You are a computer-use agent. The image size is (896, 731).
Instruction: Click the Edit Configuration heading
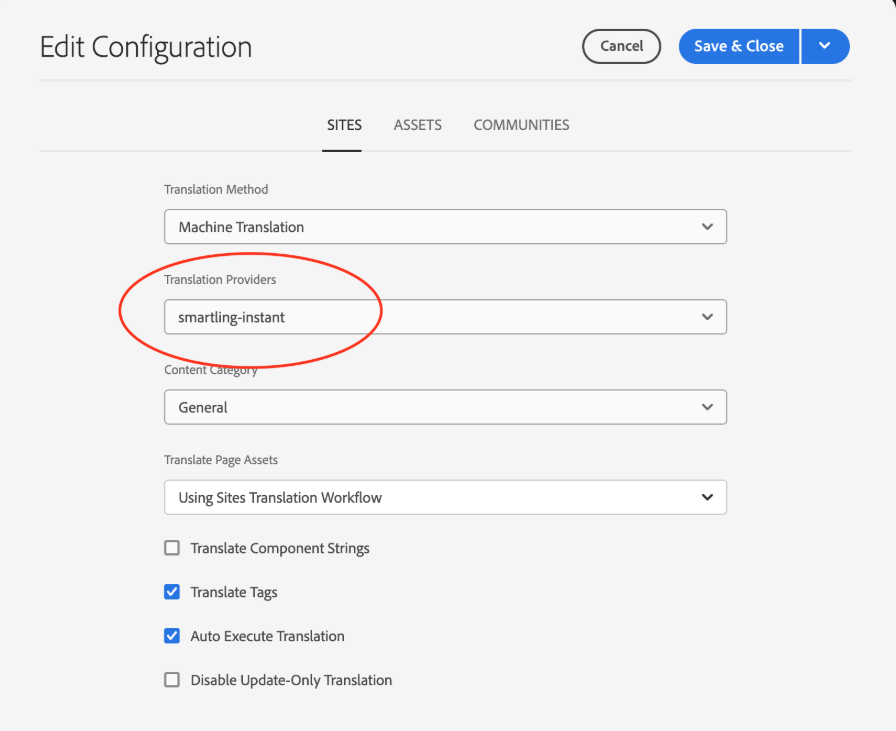pos(146,47)
